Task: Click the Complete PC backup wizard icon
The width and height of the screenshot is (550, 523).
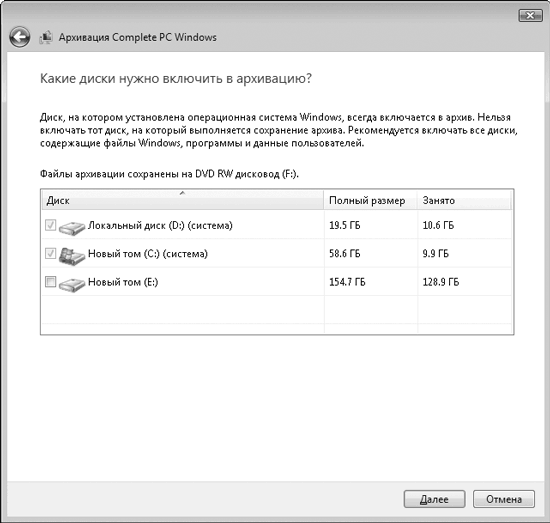Action: pyautogui.click(x=46, y=37)
